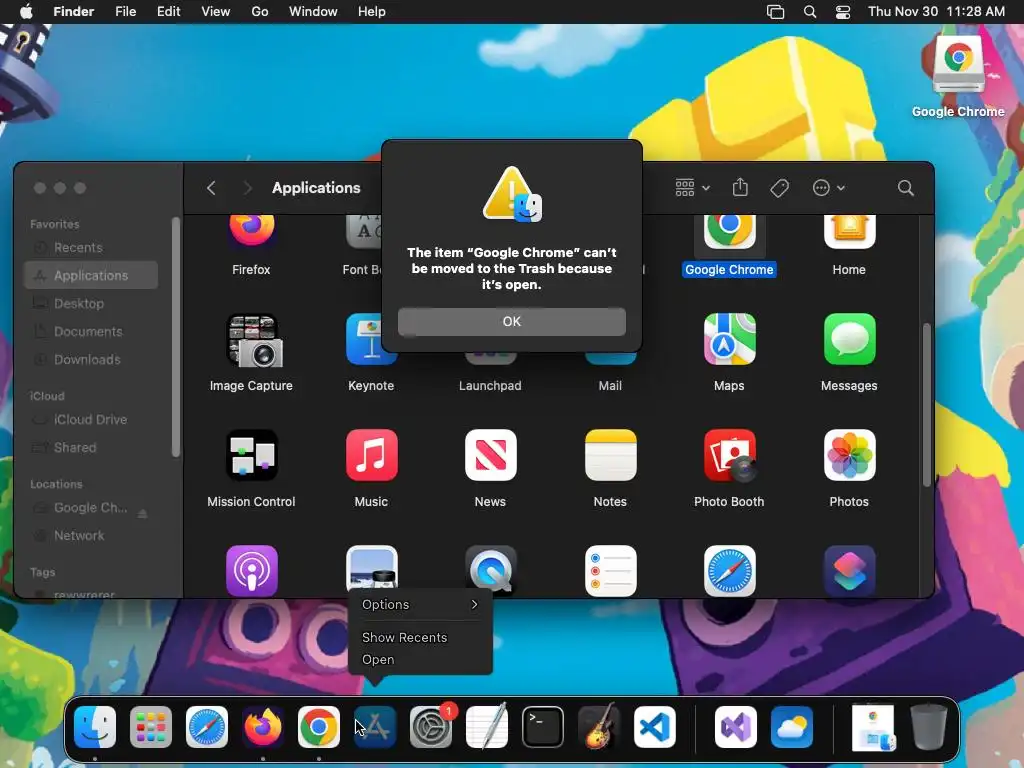
Task: Open Keynote from Applications
Action: pos(371,340)
